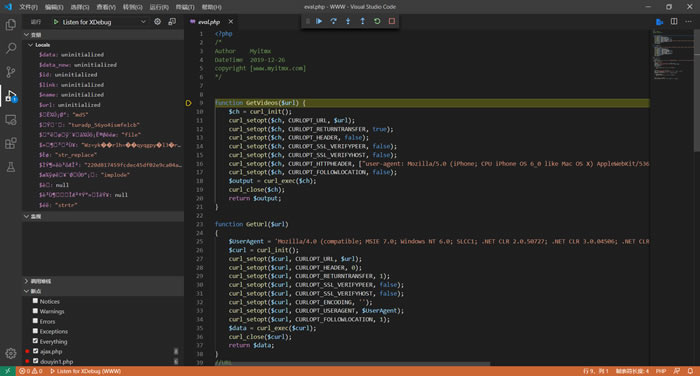This screenshot has width=700, height=376.
Task: Open the Search view in activity bar
Action: 11,48
